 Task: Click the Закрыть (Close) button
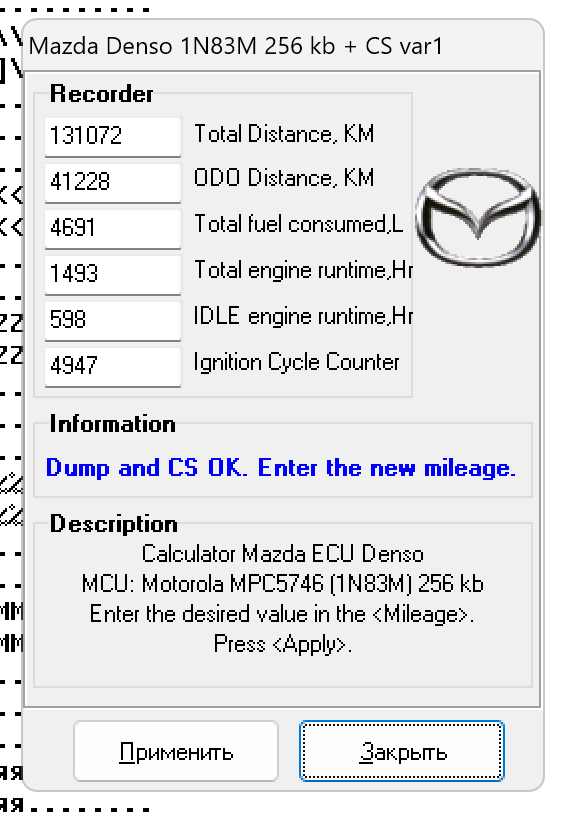(402, 751)
